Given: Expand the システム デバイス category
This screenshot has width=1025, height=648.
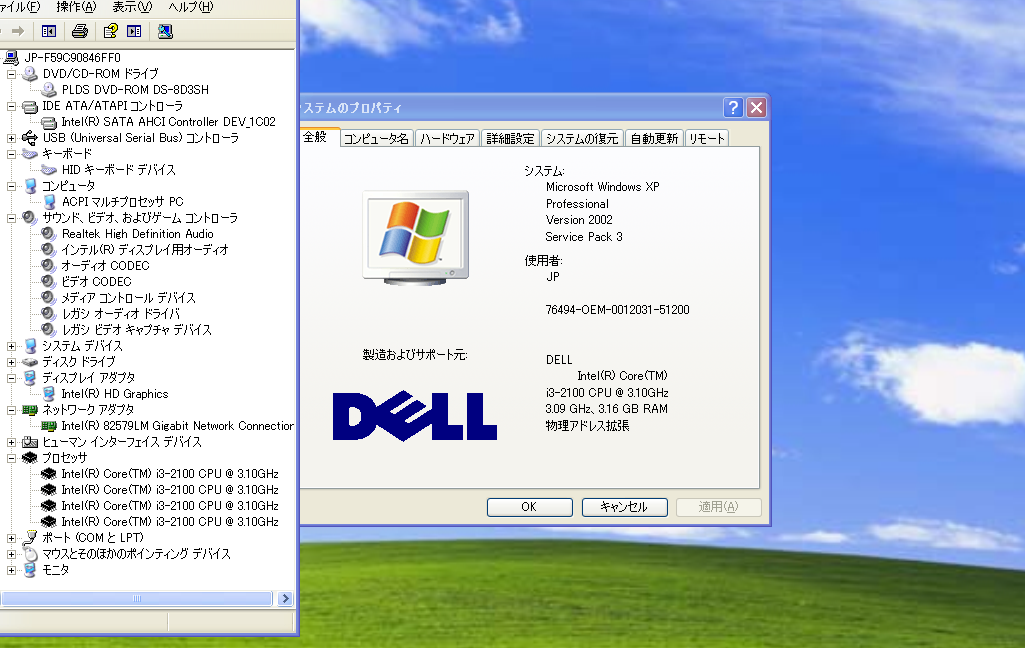Looking at the screenshot, I should click(11, 346).
